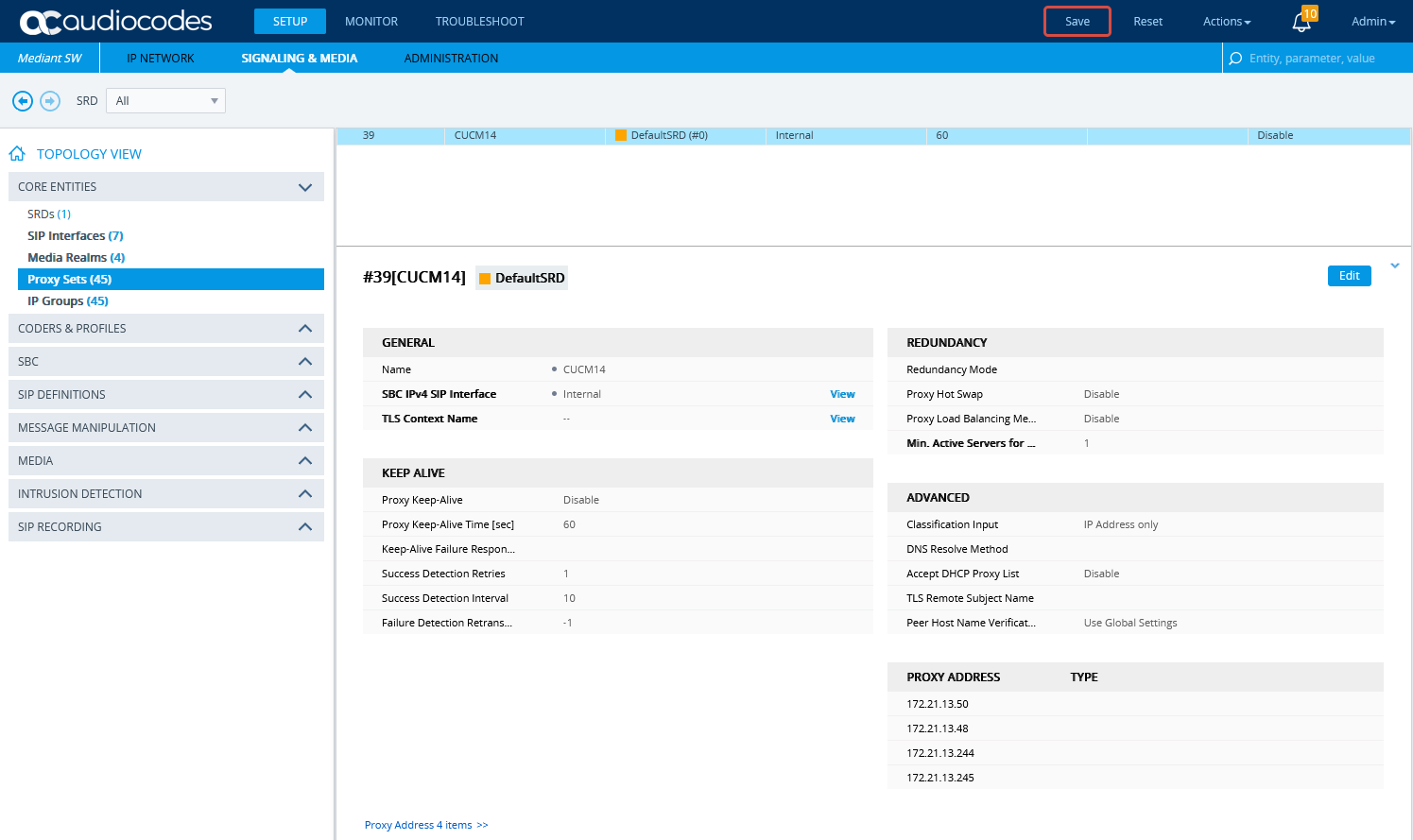This screenshot has width=1413, height=840.
Task: Click proxy address 172.21.13.48
Action: point(938,729)
